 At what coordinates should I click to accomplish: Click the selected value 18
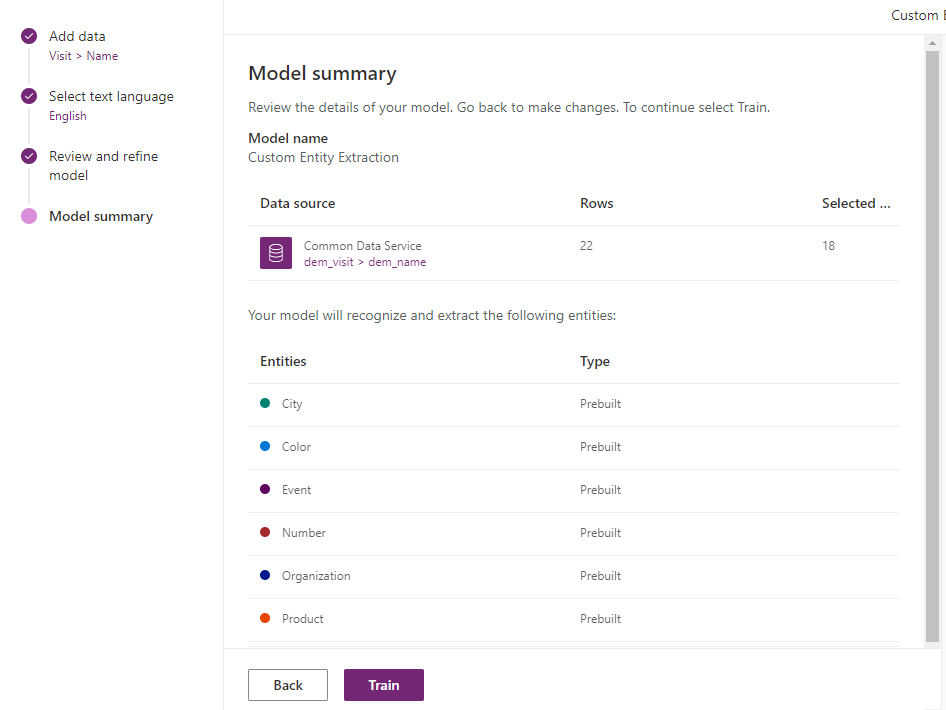pos(828,246)
